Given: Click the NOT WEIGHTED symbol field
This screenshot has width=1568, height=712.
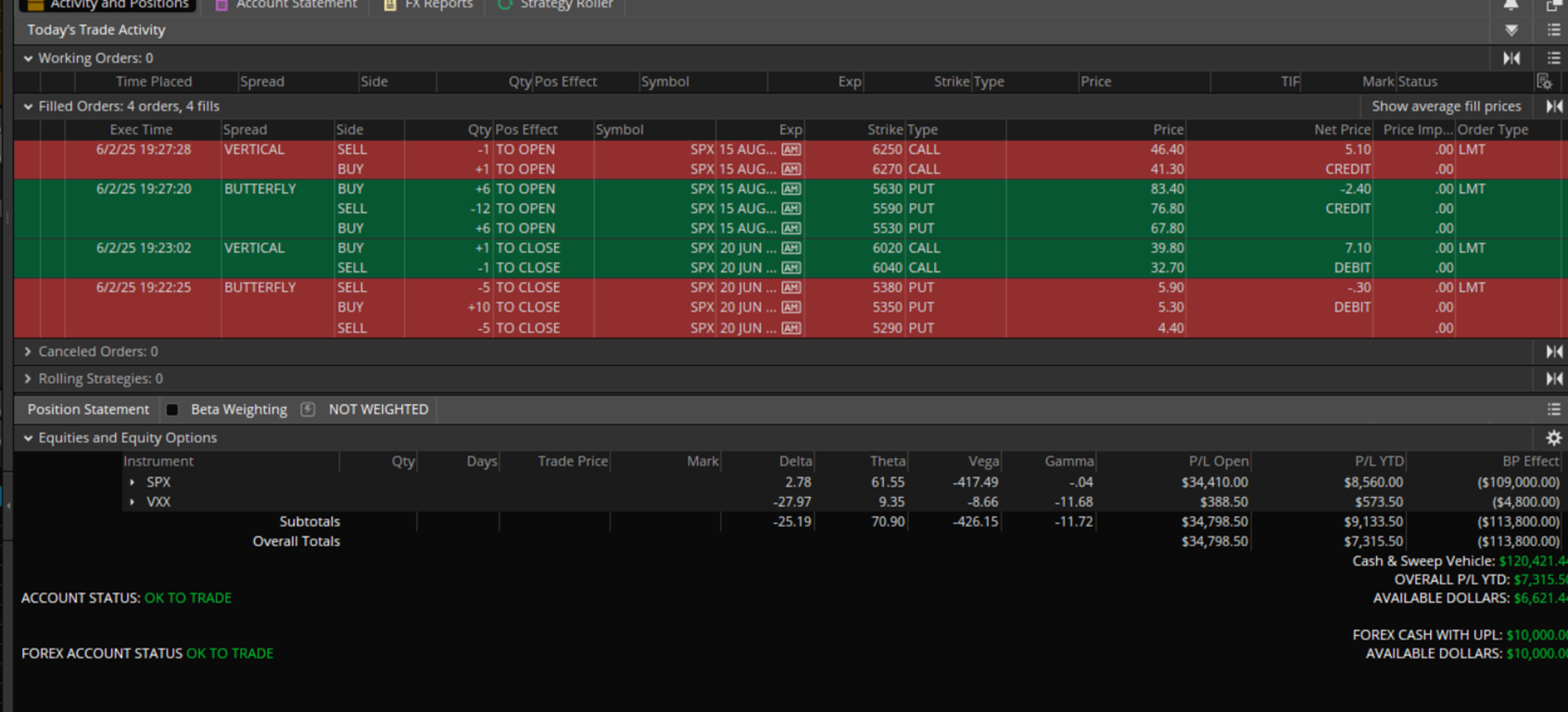Looking at the screenshot, I should point(378,410).
